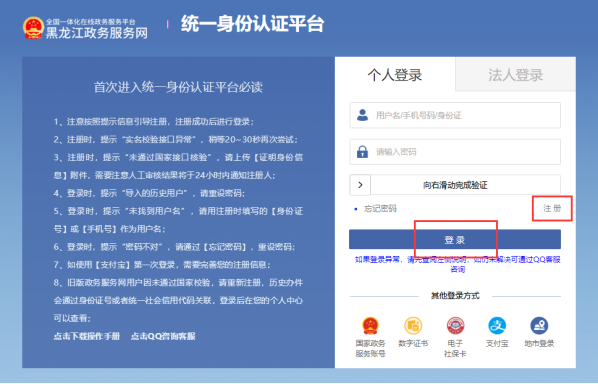Select 支付宝 login icon
The image size is (598, 384).
pyautogui.click(x=497, y=326)
